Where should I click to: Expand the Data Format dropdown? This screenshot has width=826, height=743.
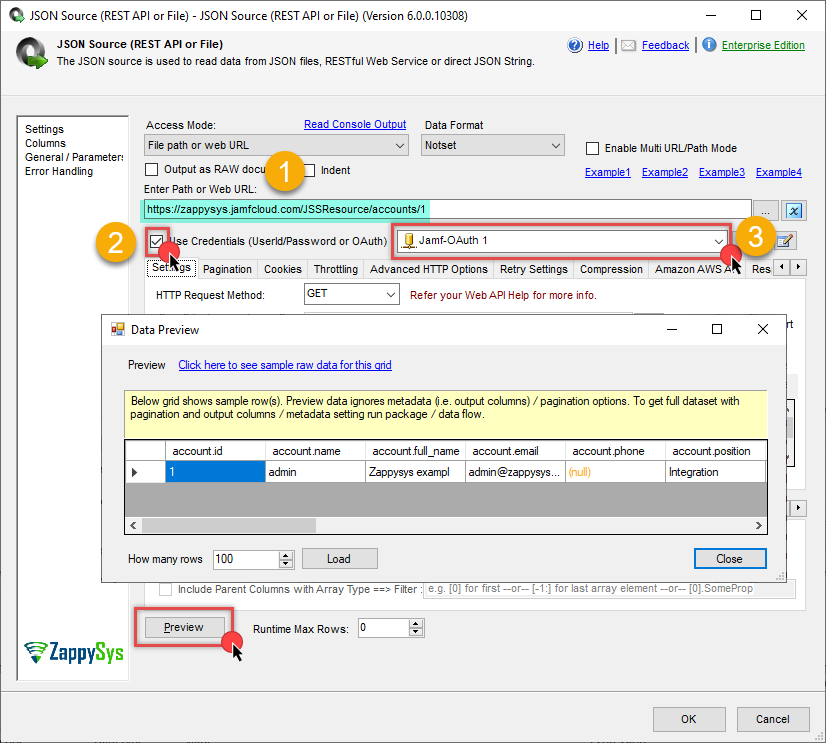click(493, 146)
